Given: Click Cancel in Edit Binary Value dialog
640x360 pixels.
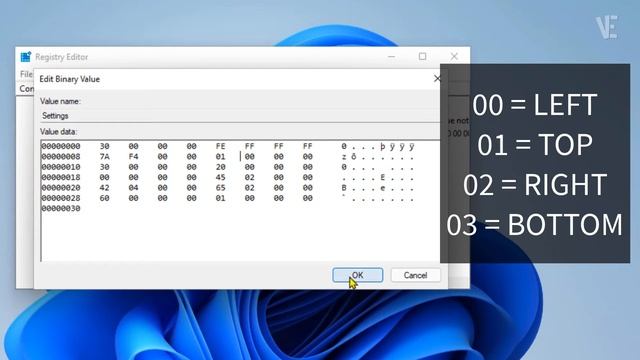Looking at the screenshot, I should point(416,275).
